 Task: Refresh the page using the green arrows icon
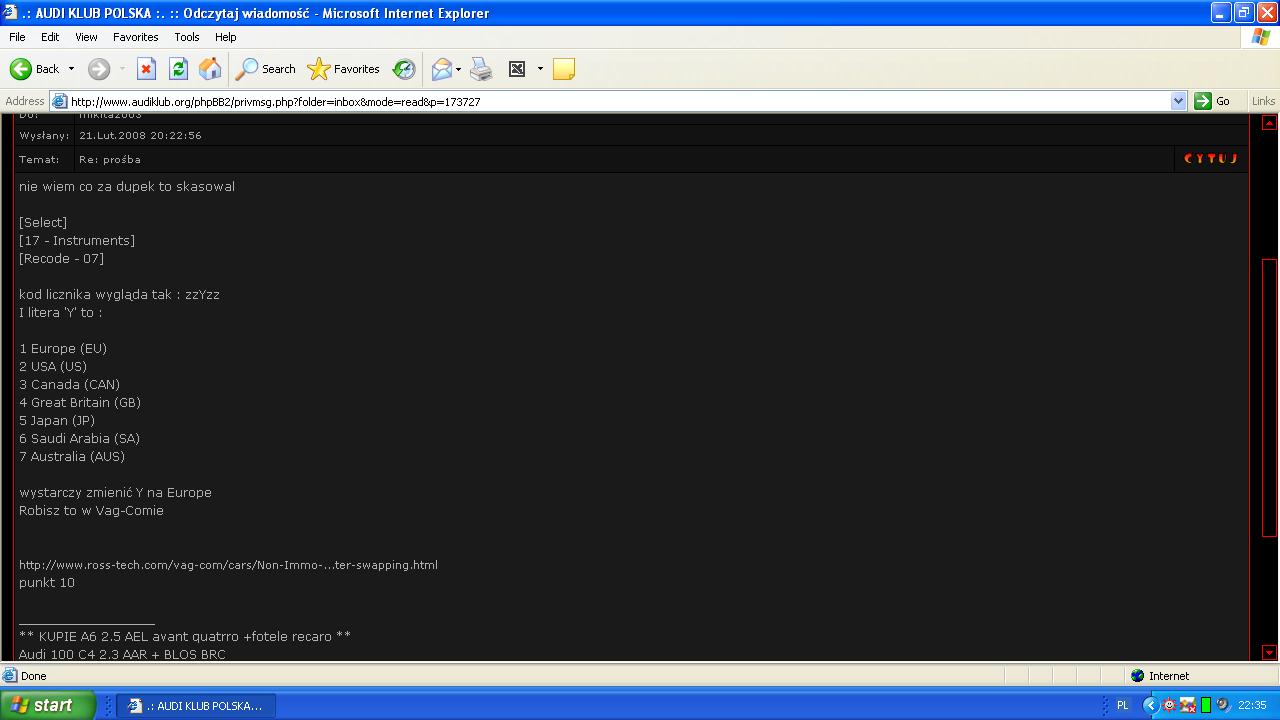178,69
